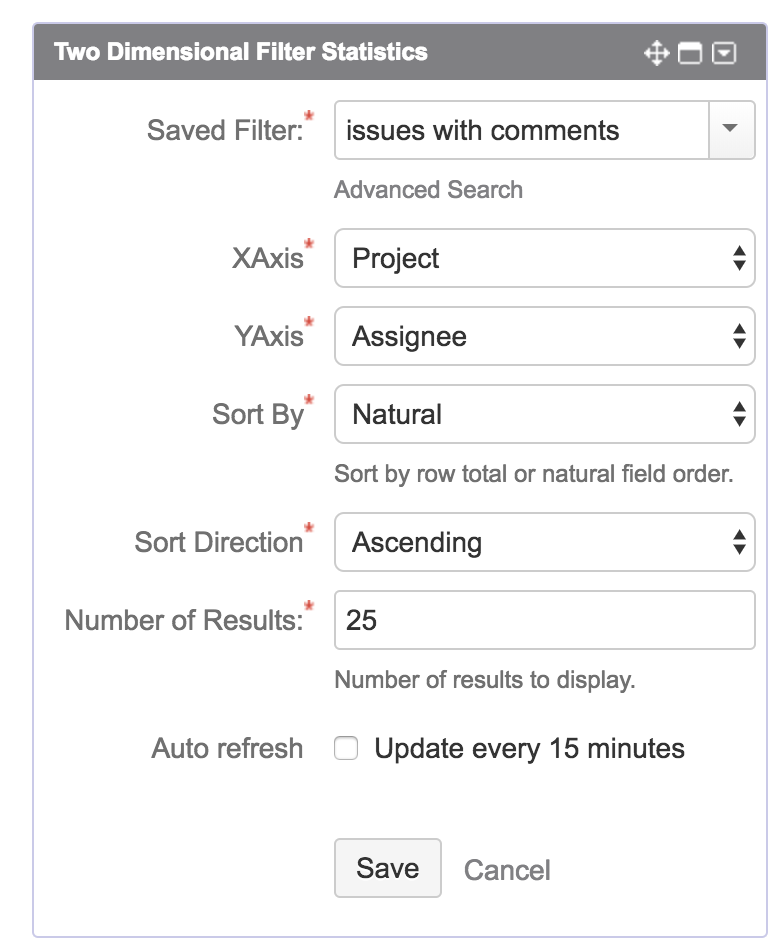Image resolution: width=772 pixels, height=942 pixels.
Task: Open the XAxis dropdown showing Project
Action: (x=544, y=258)
